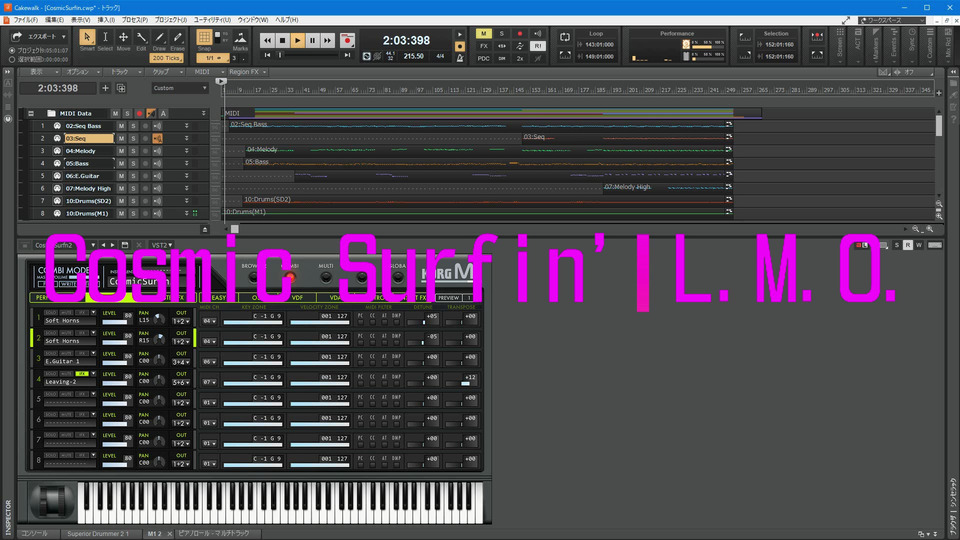Viewport: 960px width, 540px height.
Task: Click the FX button in Mix module
Action: click(484, 46)
